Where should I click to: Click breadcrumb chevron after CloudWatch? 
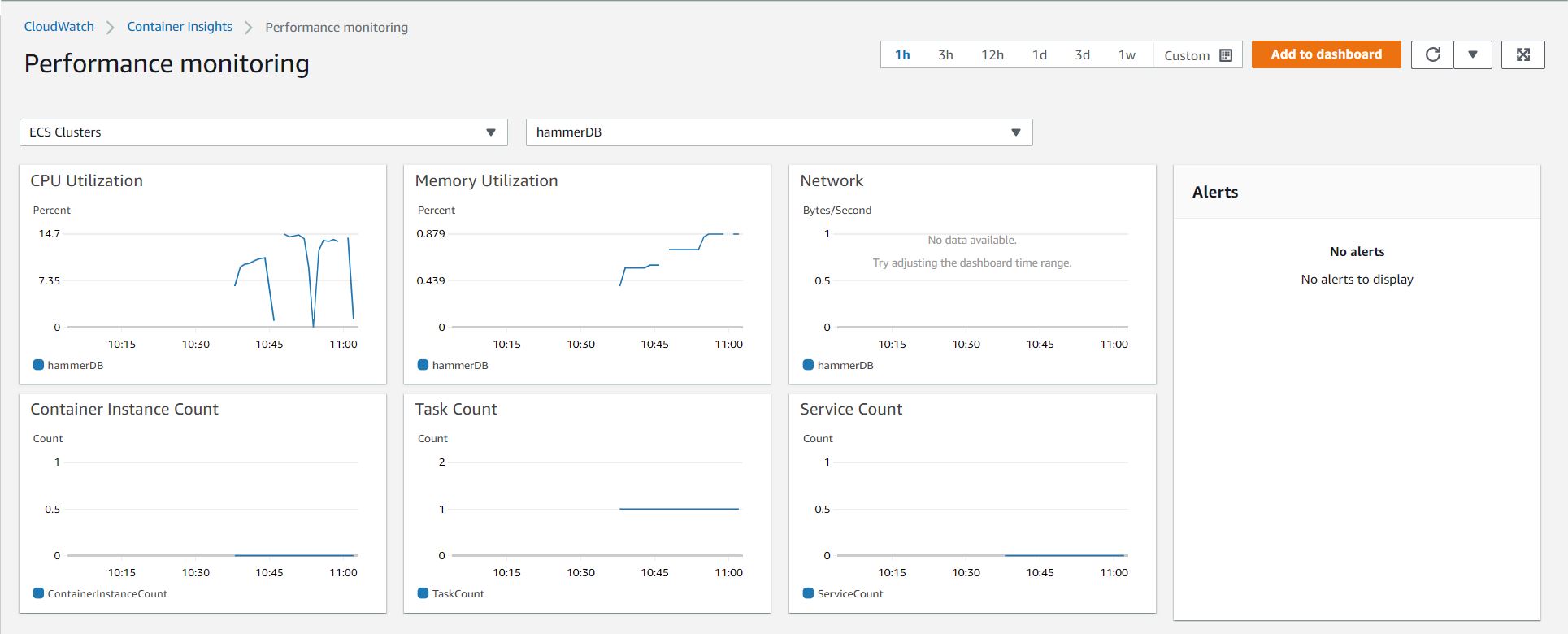point(111,28)
